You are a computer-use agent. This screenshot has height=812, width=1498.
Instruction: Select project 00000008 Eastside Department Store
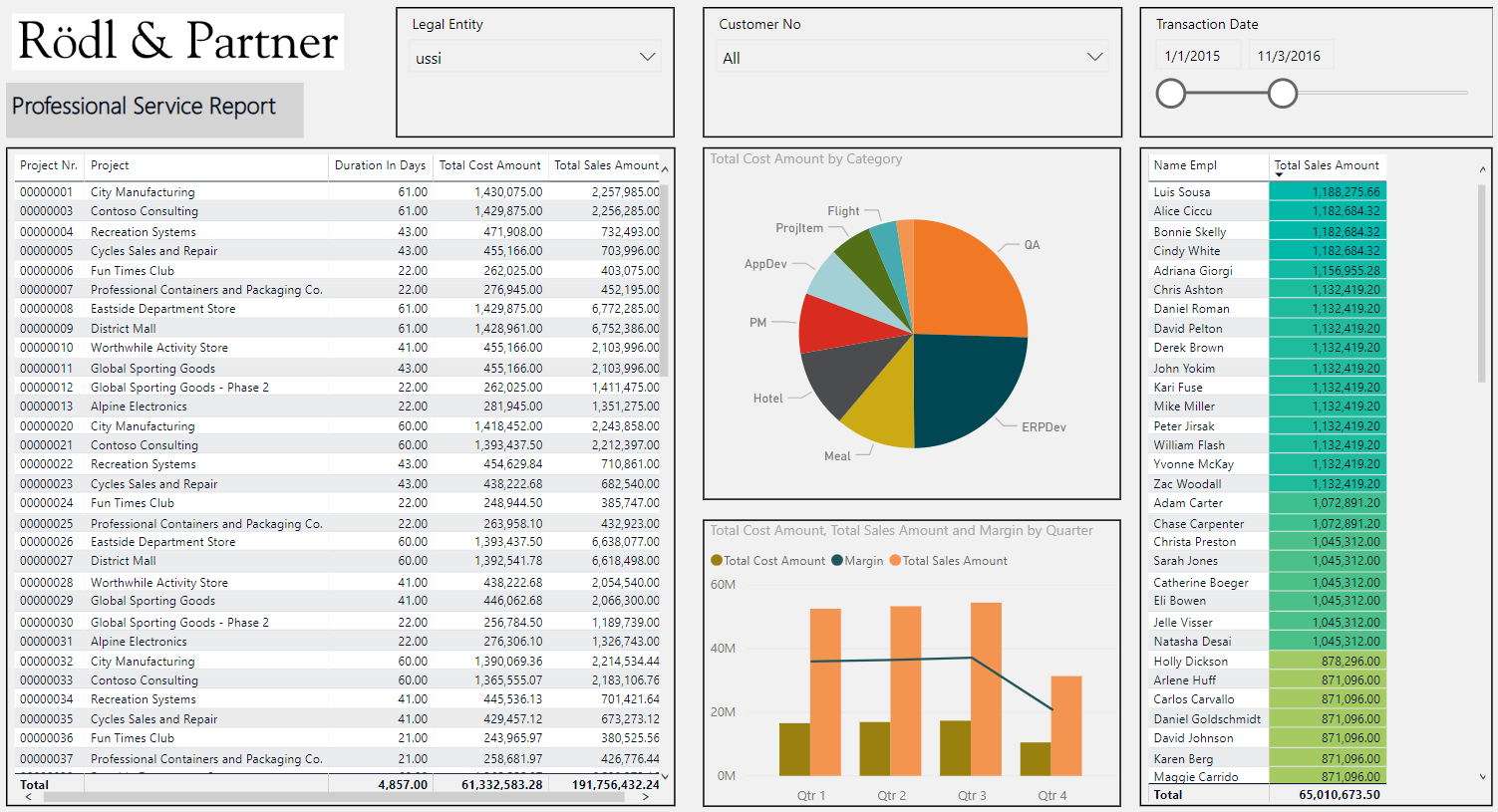pos(339,309)
